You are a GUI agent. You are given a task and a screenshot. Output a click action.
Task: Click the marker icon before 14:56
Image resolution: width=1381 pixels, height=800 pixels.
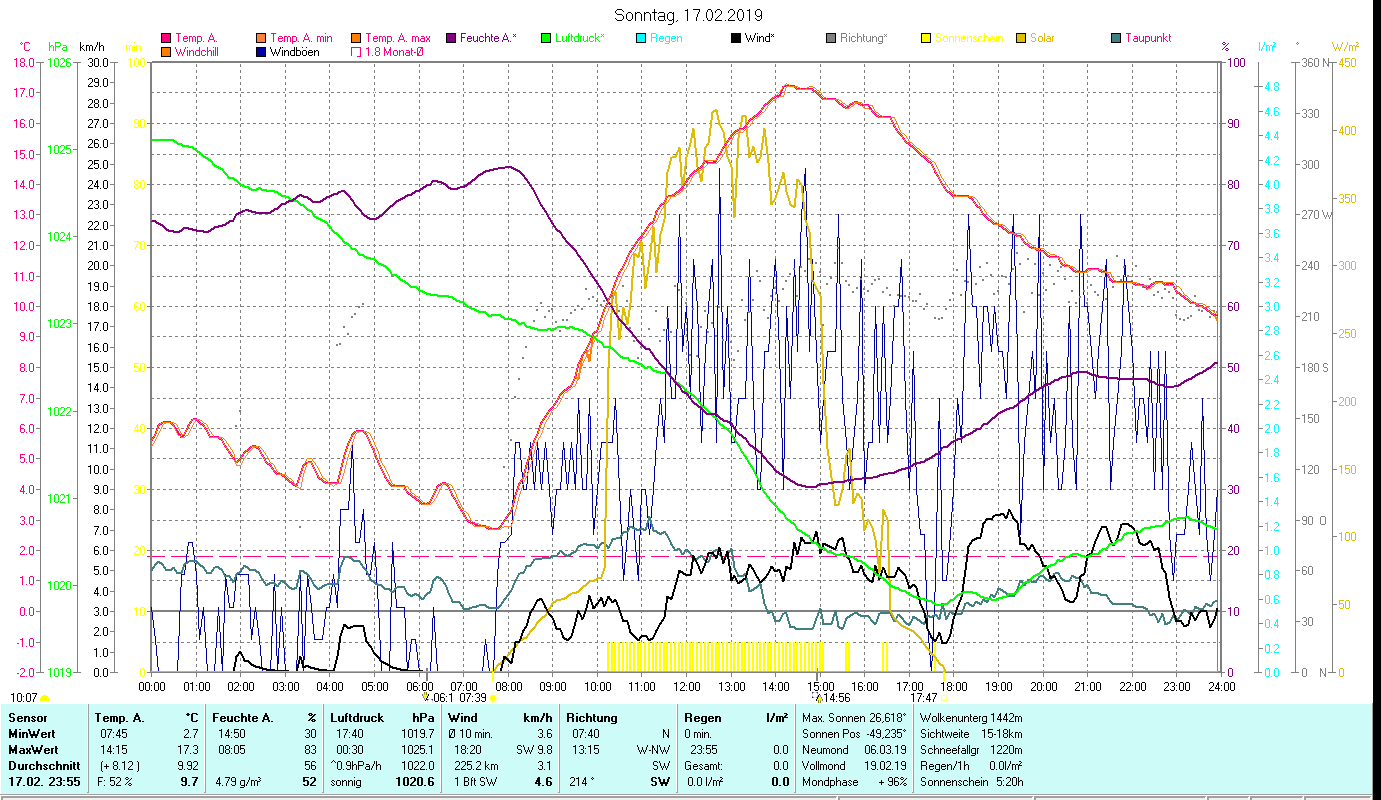tap(819, 698)
